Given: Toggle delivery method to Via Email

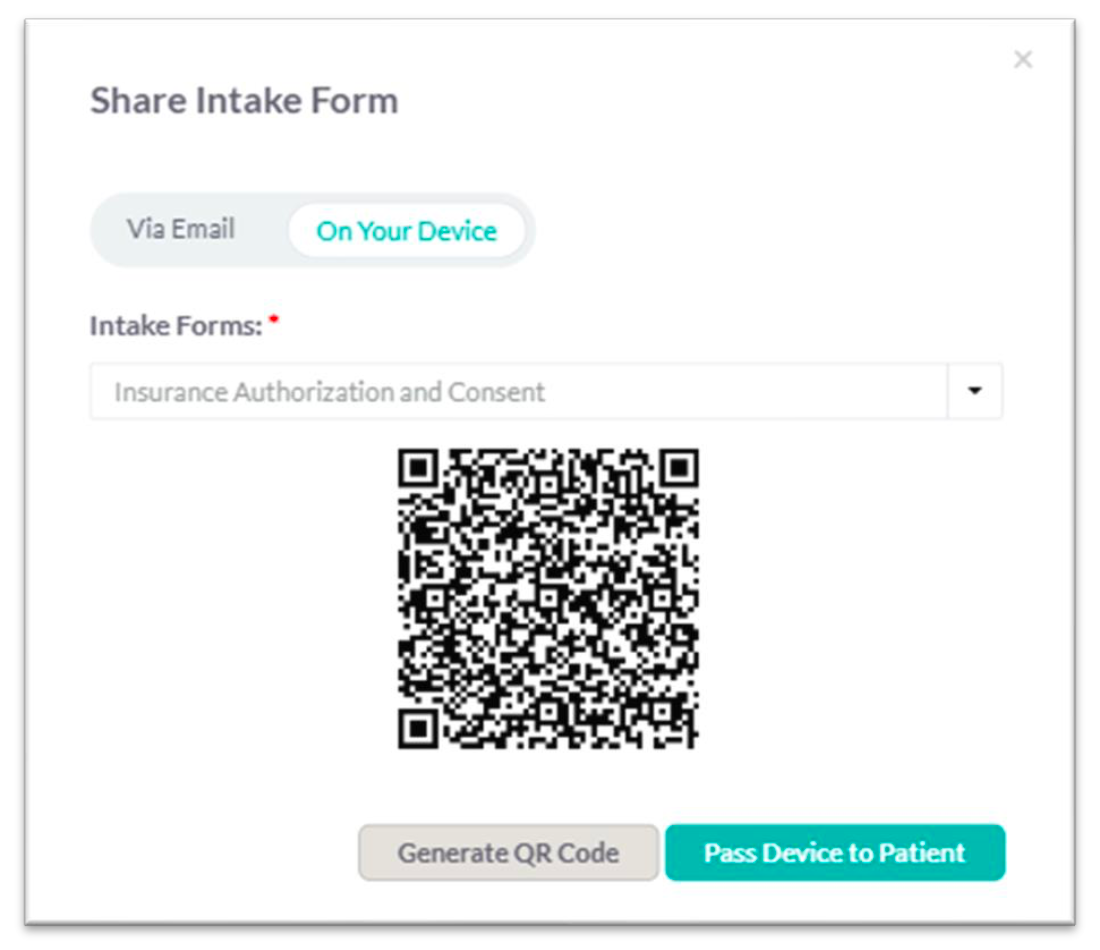Looking at the screenshot, I should click(180, 229).
